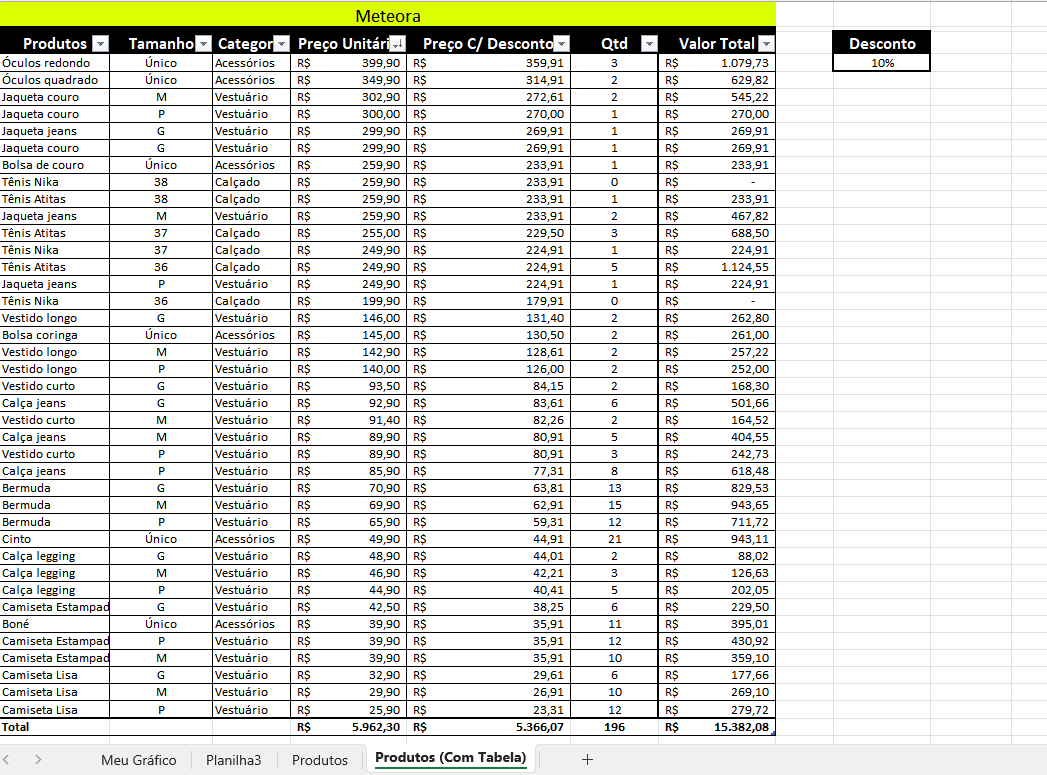
Task: Click the 5.962,30 unit price total
Action: point(349,727)
